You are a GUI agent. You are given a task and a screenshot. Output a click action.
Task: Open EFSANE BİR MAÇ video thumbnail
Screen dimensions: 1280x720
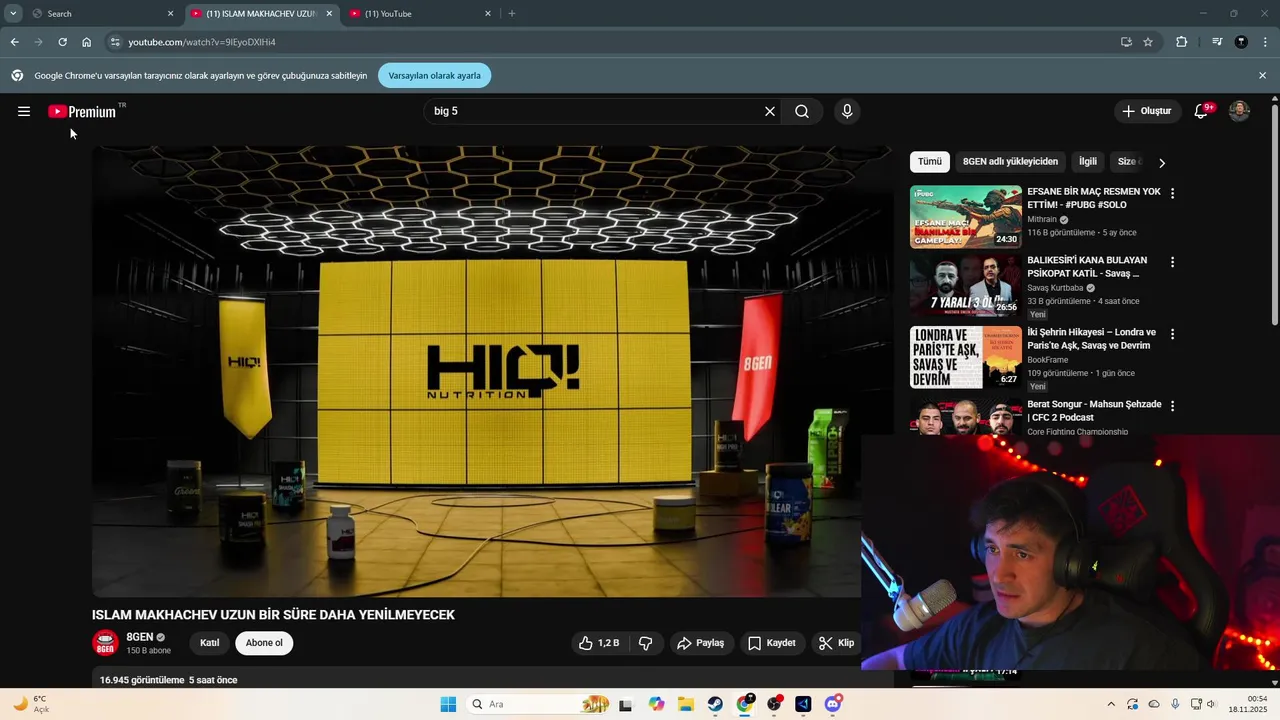[966, 216]
